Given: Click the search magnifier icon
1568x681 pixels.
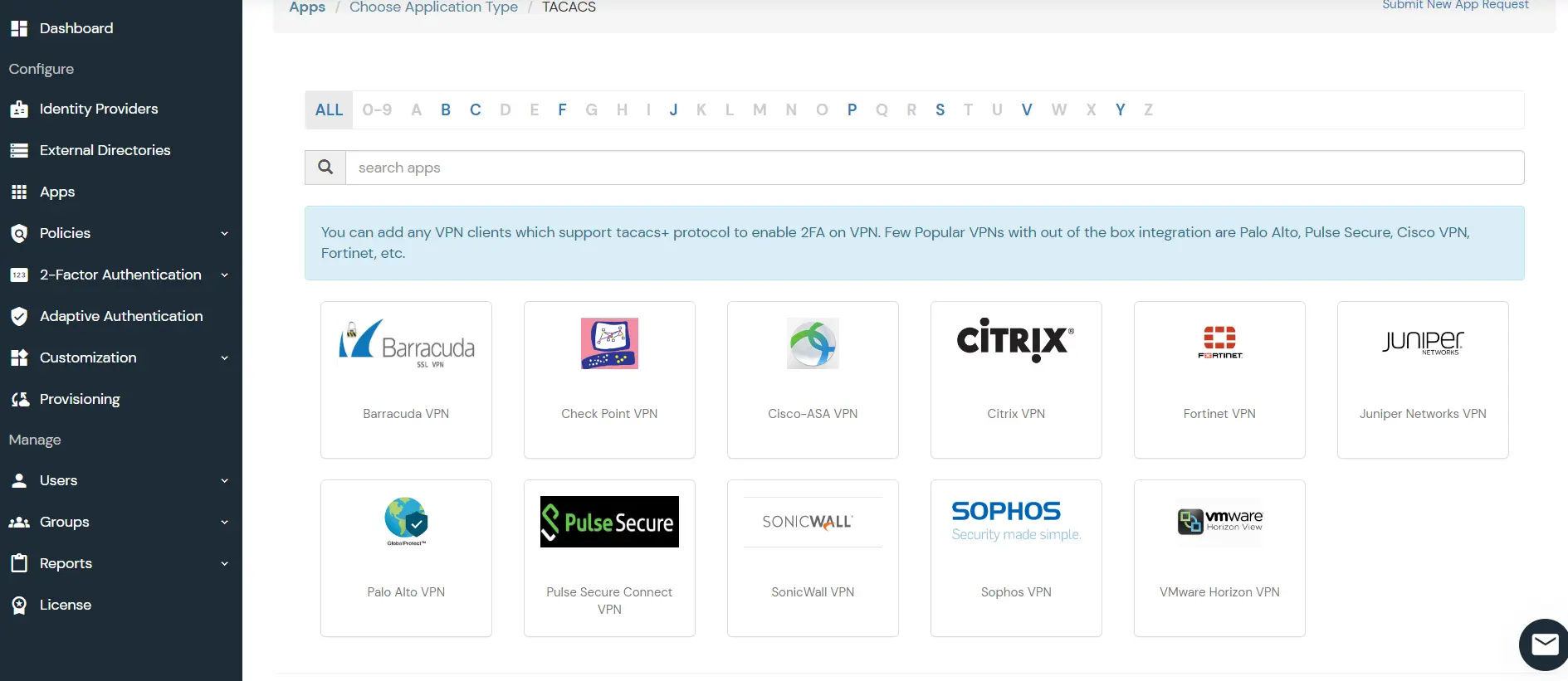Looking at the screenshot, I should 325,168.
